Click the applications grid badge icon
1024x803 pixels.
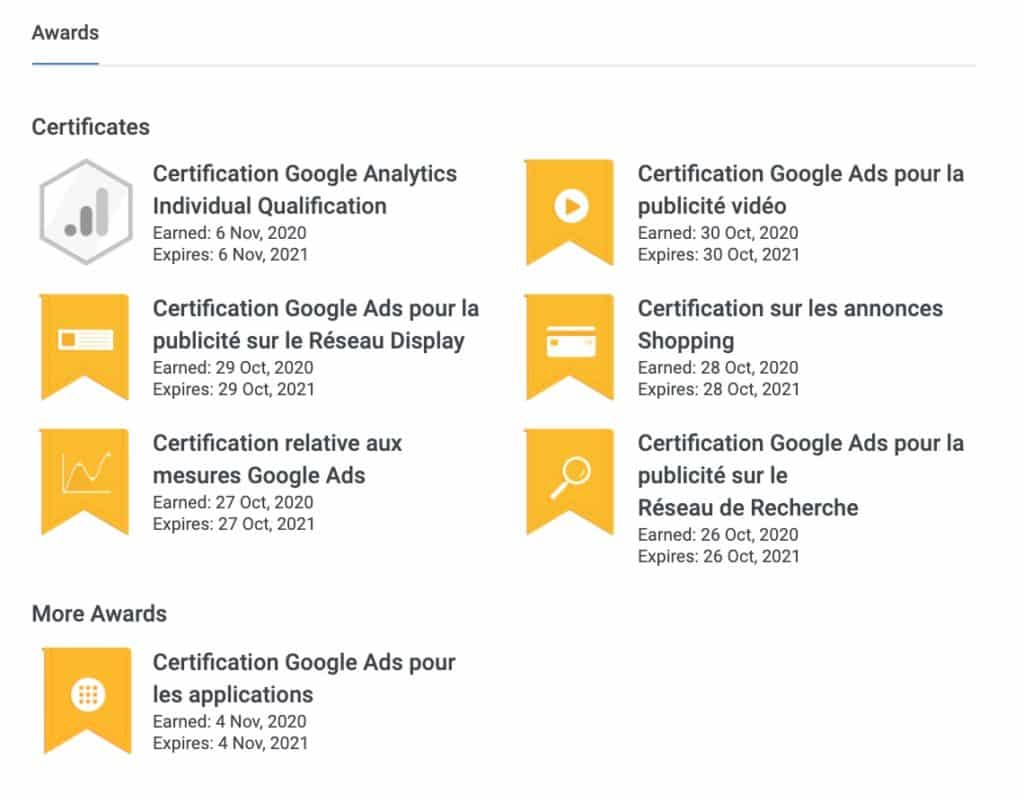click(x=88, y=701)
